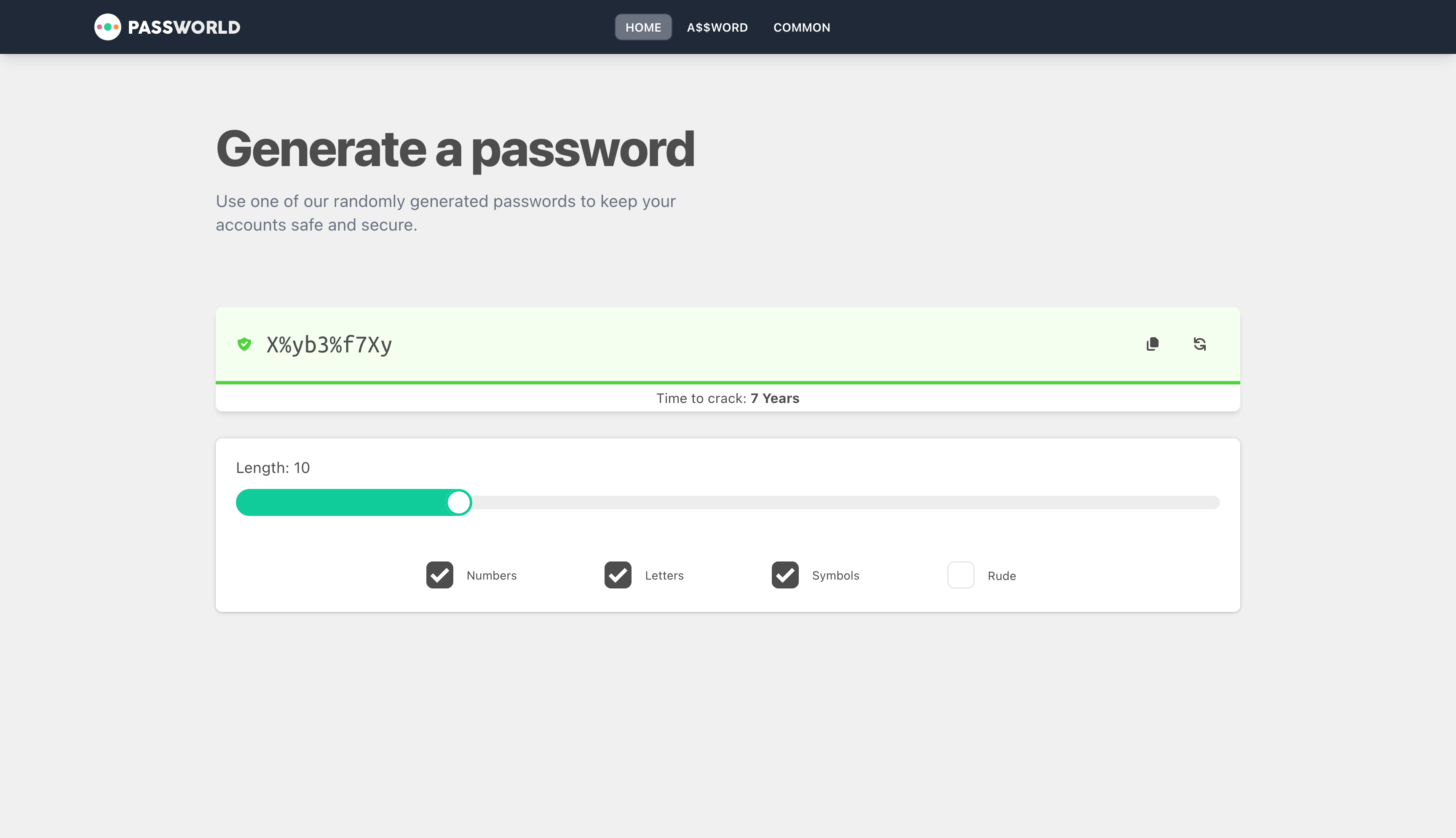Click the Passworld round logo icon
The height and width of the screenshot is (838, 1456).
pyautogui.click(x=107, y=27)
